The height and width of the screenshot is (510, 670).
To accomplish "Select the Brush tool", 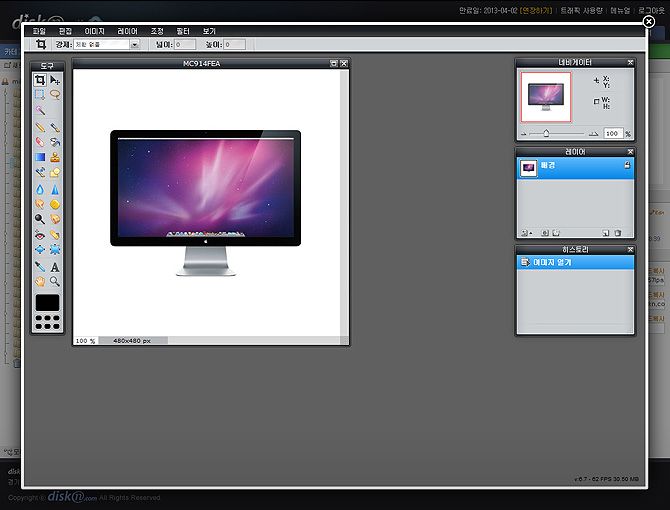I will coord(55,127).
